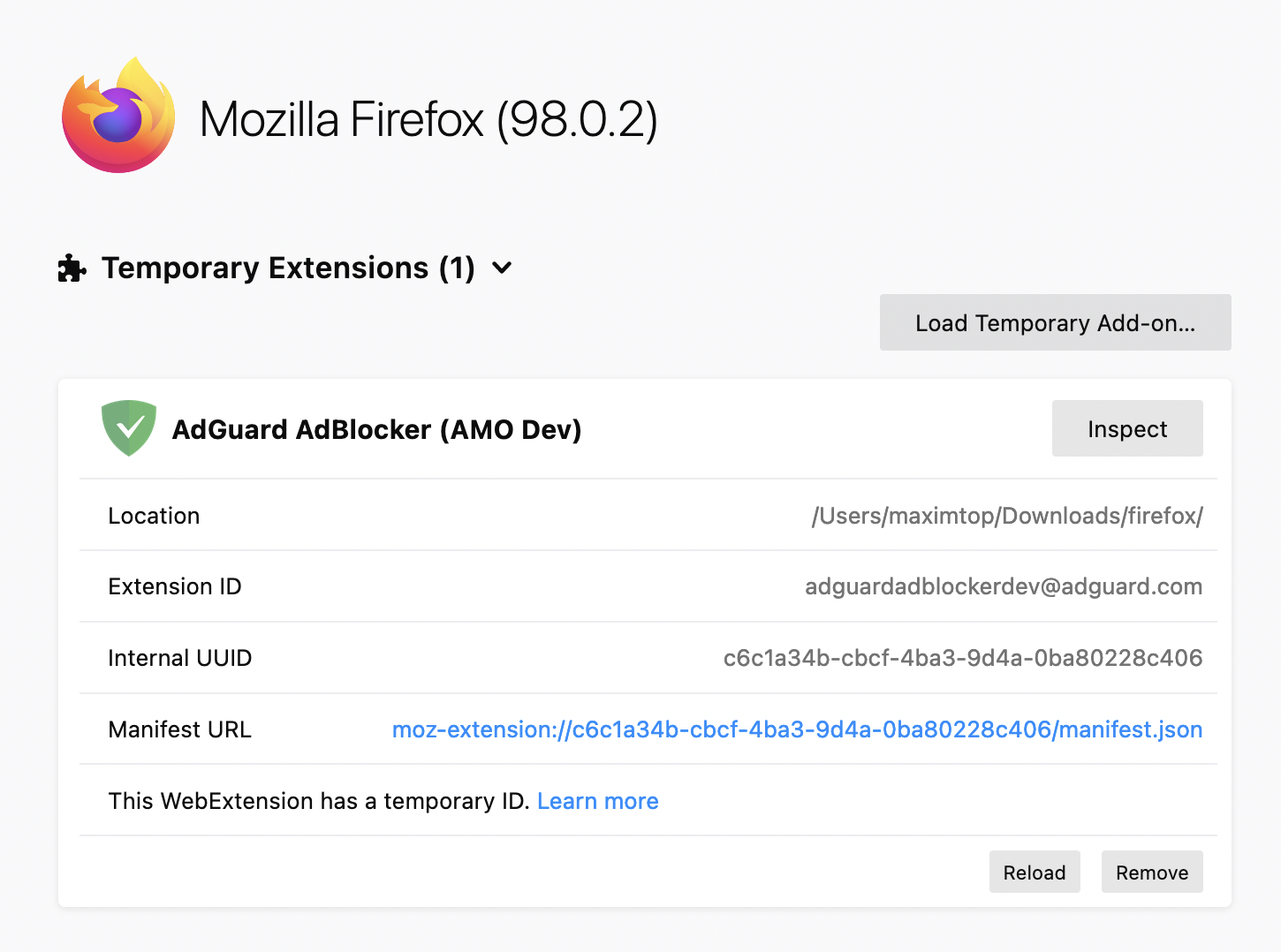Image resolution: width=1281 pixels, height=952 pixels.
Task: Click the Extension ID label
Action: [175, 586]
